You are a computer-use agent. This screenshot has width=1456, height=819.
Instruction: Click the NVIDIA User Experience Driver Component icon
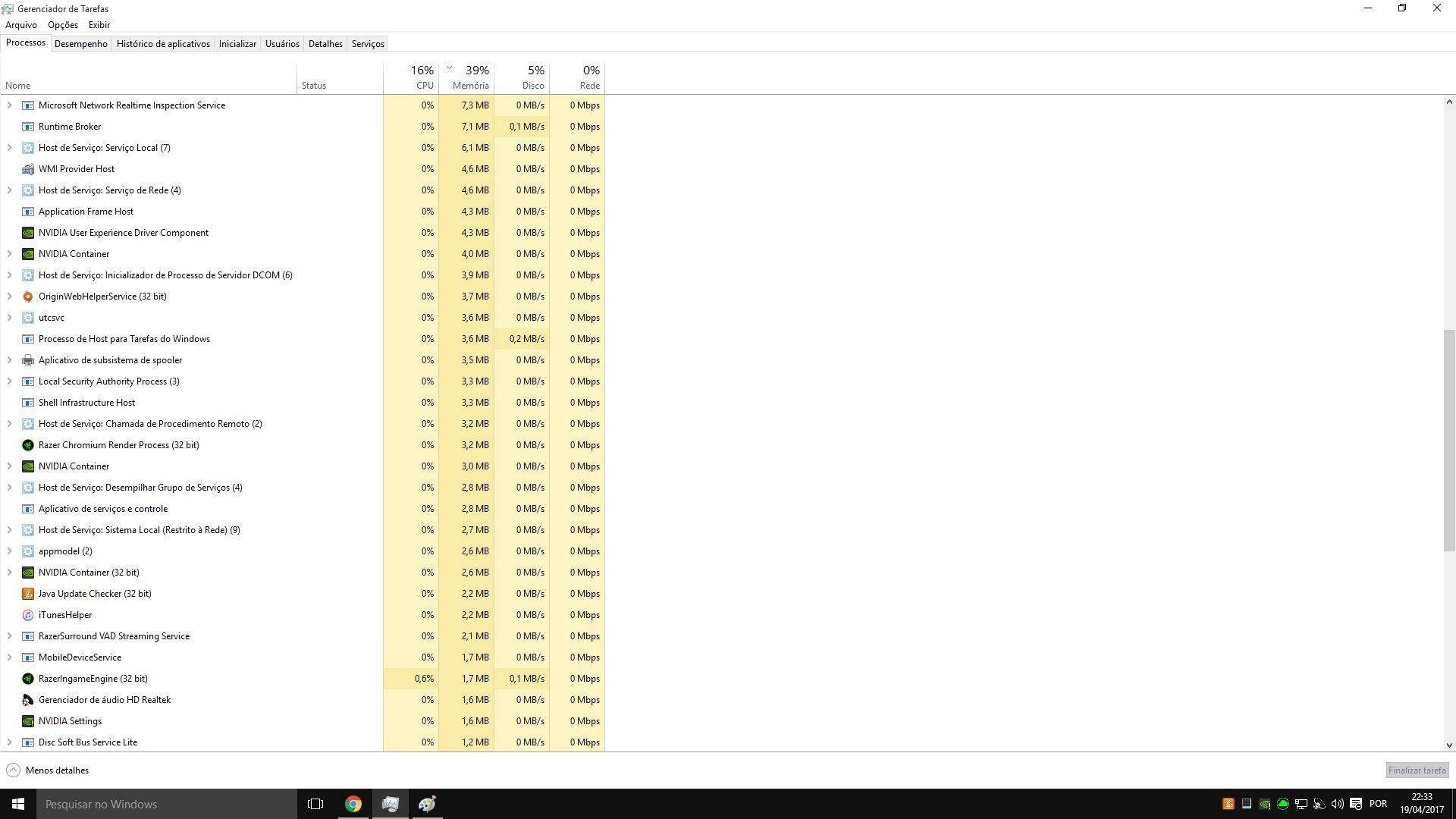point(28,233)
